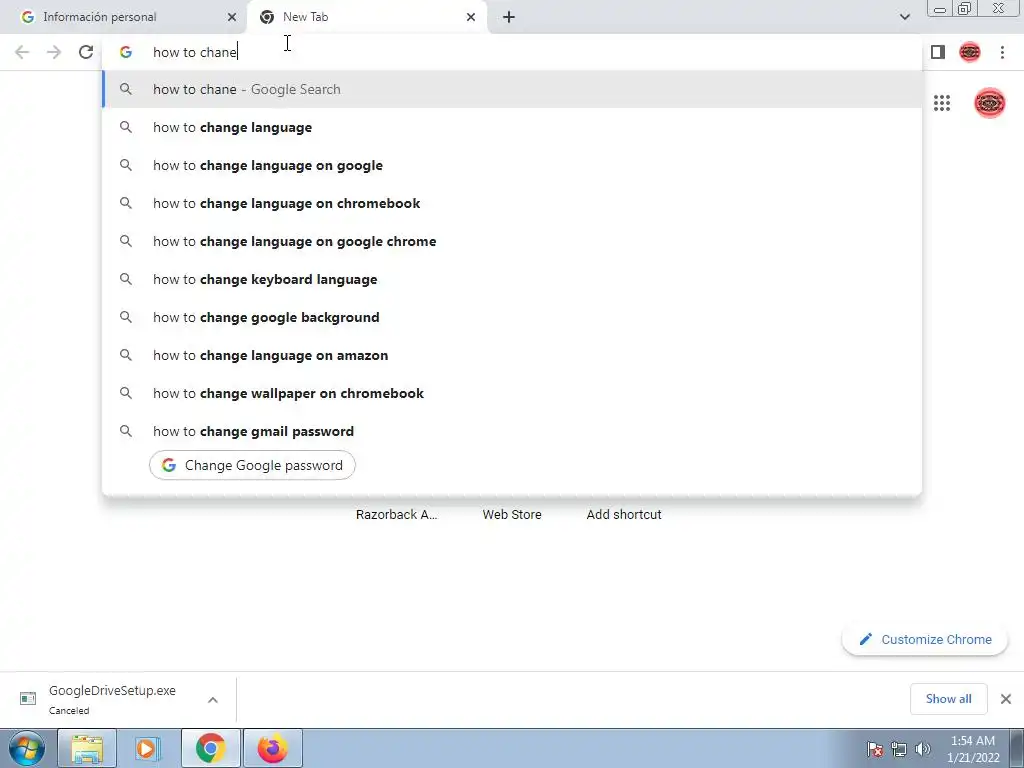
Task: Click the volume speaker tray icon
Action: tap(923, 749)
